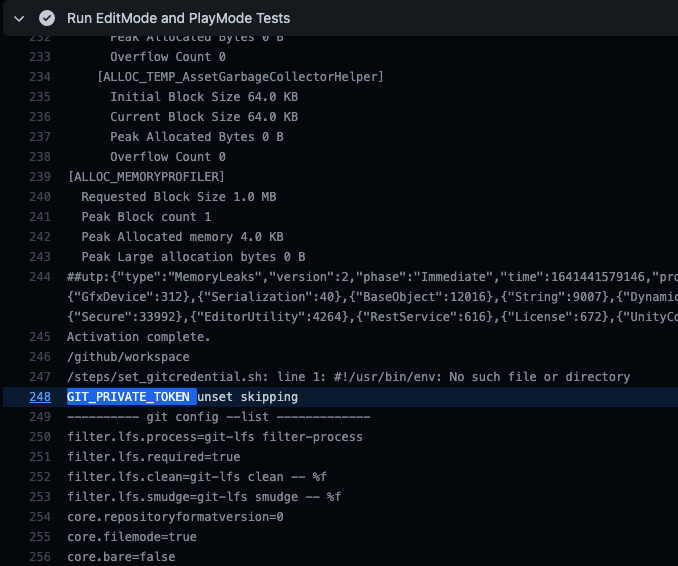Click the [ALLOC_MEMORYPROFILER] log line
Viewport: 678px width, 566px height.
point(146,176)
